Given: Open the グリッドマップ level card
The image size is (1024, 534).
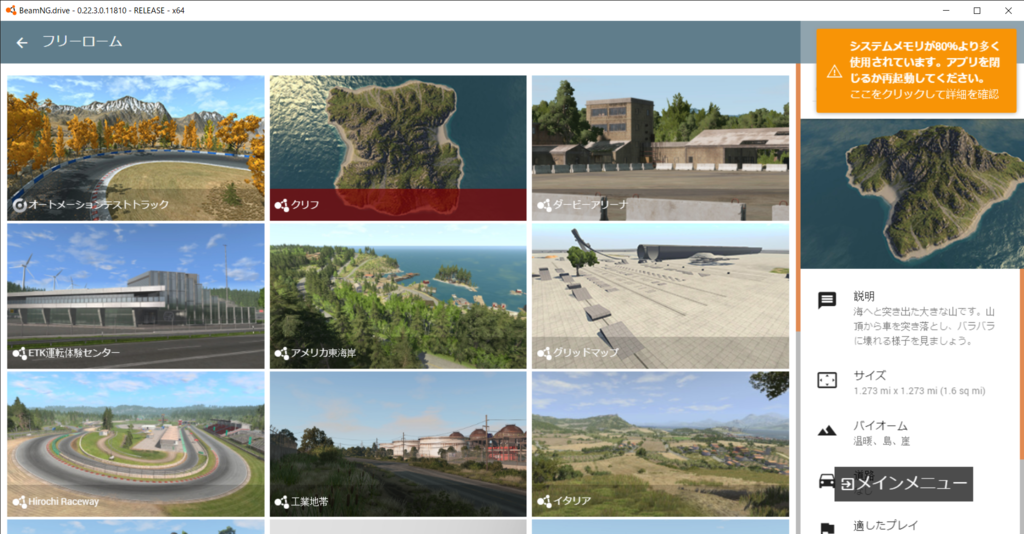Looking at the screenshot, I should [660, 296].
